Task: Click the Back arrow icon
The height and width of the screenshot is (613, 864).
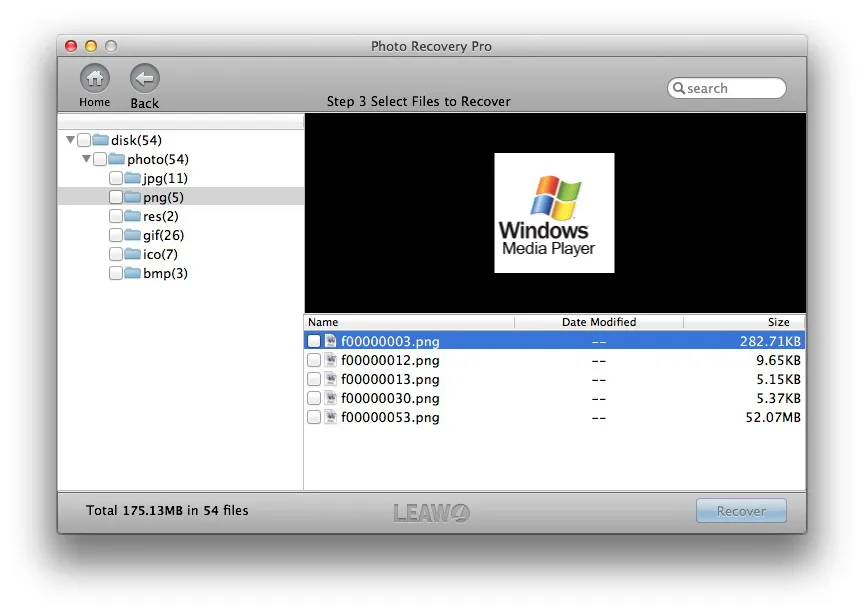Action: click(145, 78)
